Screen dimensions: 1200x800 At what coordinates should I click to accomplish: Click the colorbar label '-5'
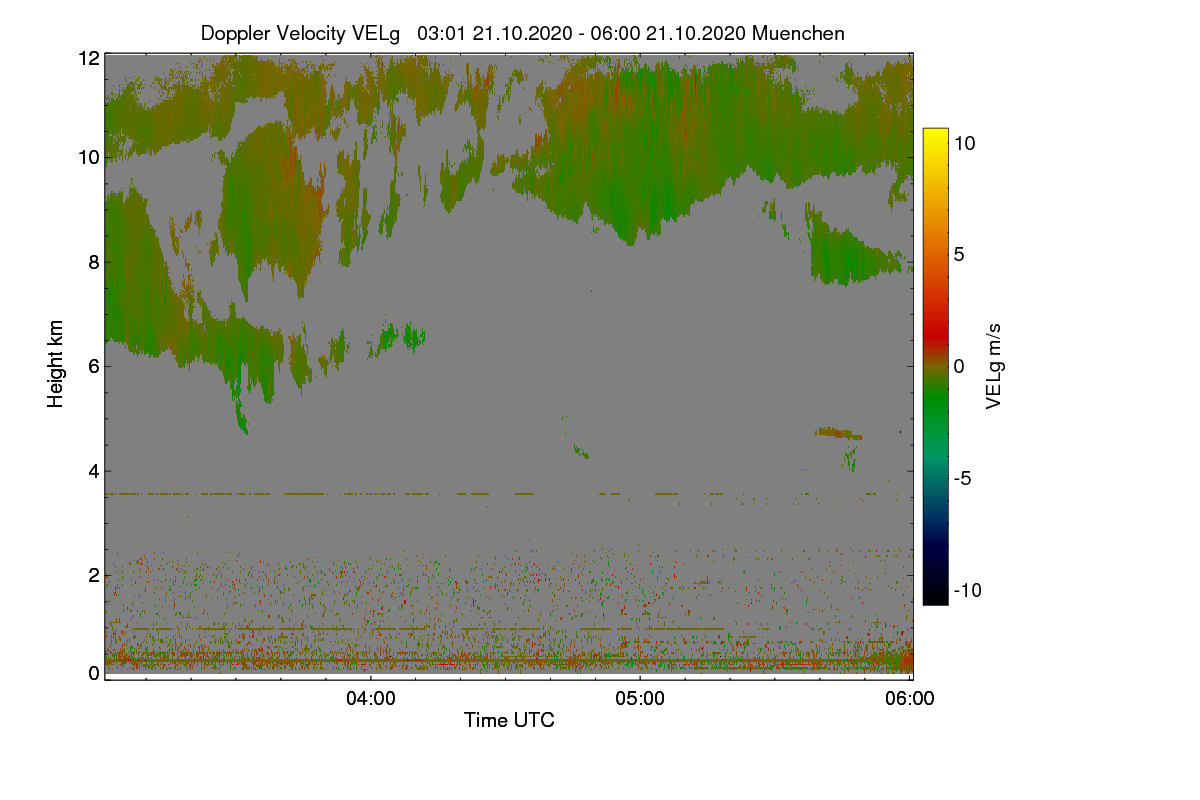(x=962, y=478)
